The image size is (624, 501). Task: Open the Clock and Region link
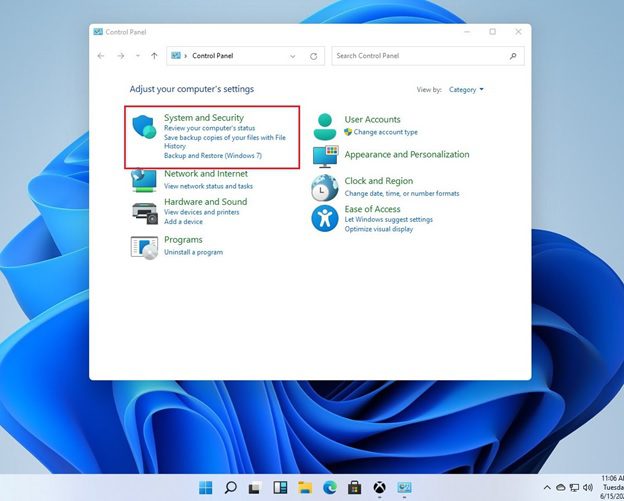tap(378, 181)
